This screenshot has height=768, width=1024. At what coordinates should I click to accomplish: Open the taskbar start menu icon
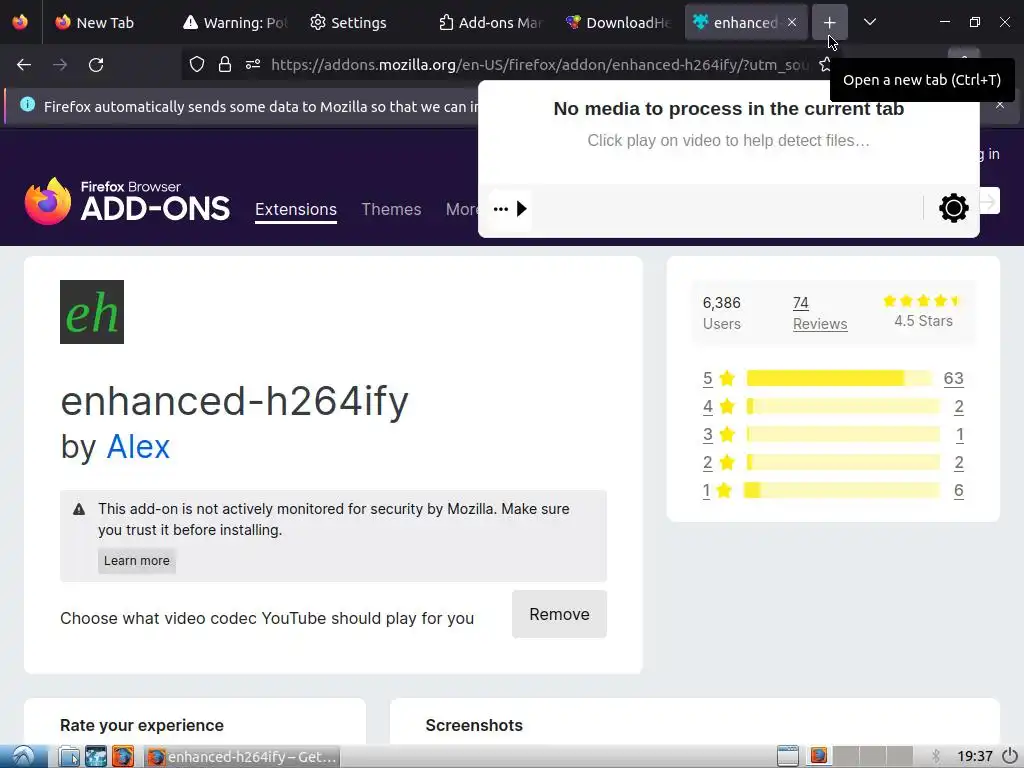click(x=22, y=756)
